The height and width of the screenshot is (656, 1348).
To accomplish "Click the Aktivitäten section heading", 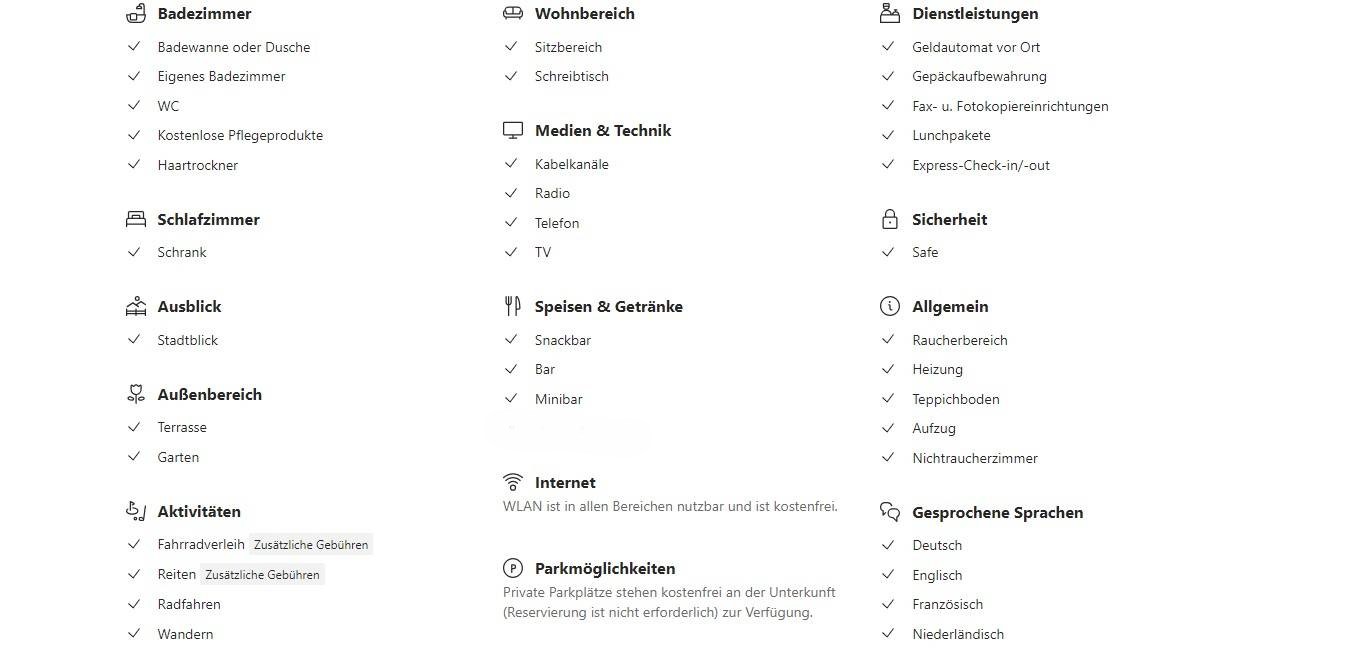I will point(199,511).
